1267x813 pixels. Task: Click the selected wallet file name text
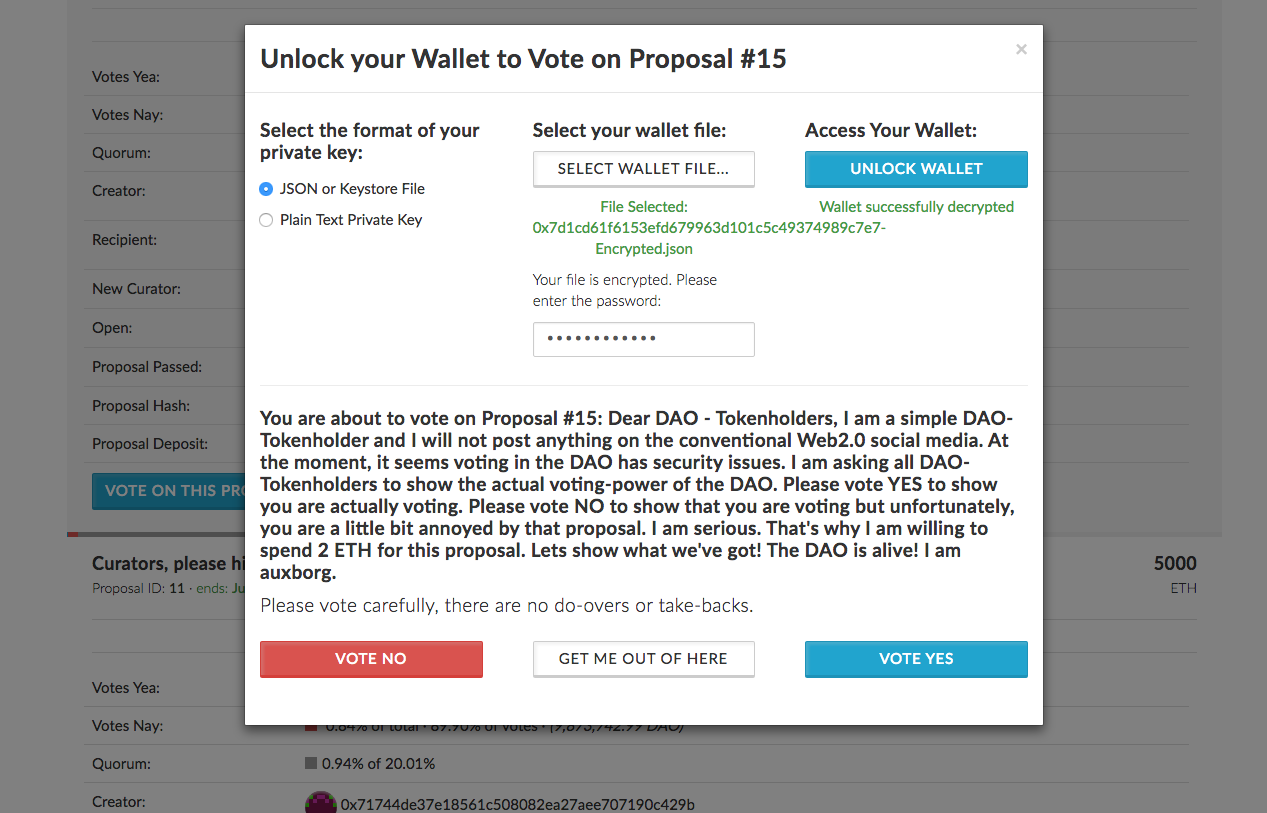(709, 228)
